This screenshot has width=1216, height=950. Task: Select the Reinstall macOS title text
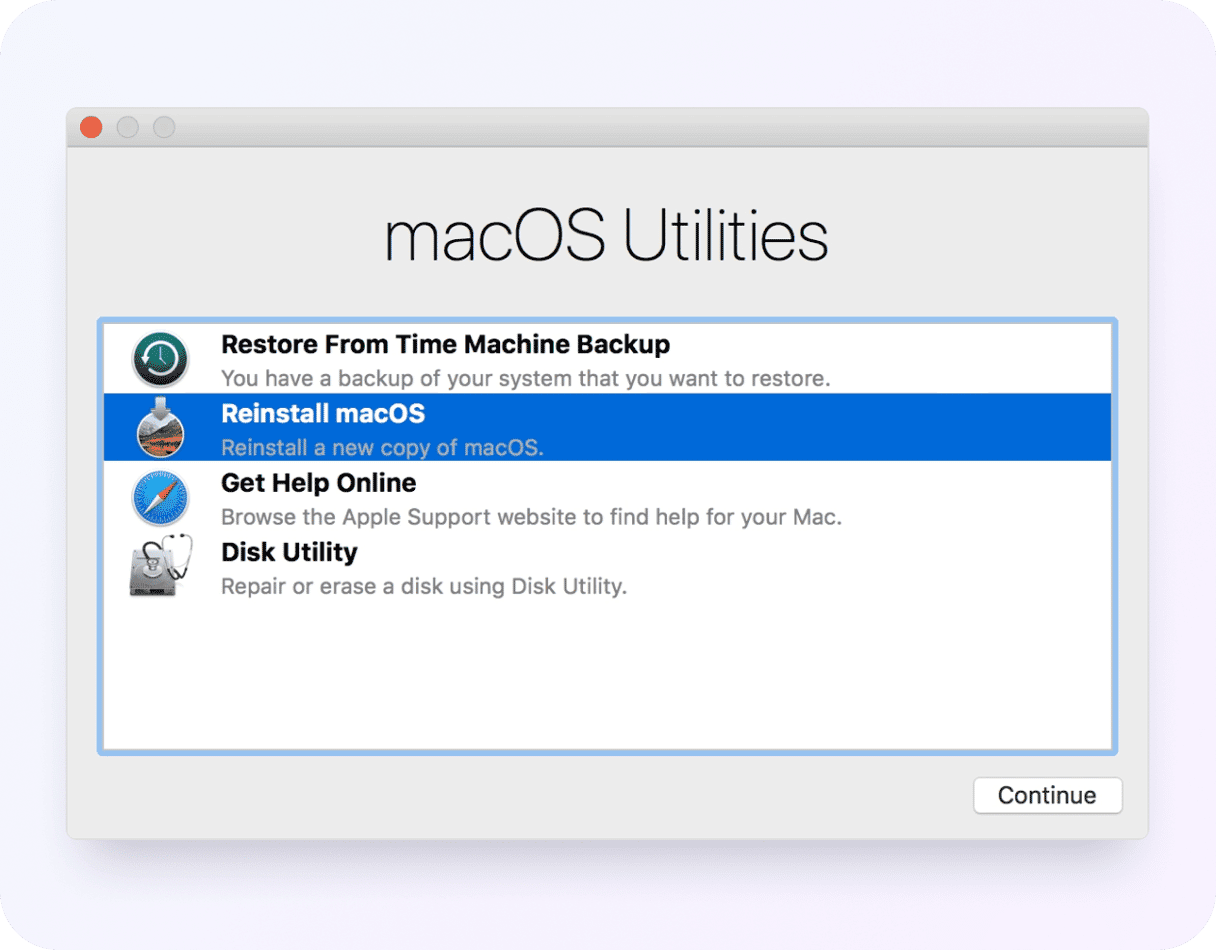pos(322,414)
